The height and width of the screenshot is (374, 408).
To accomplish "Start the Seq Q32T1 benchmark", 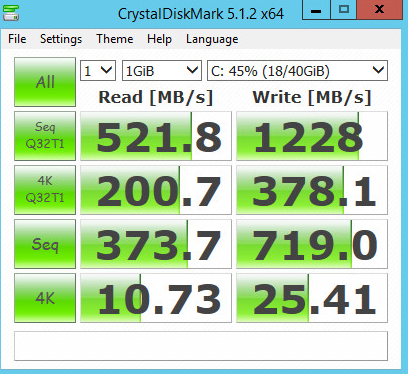I will 45,136.
